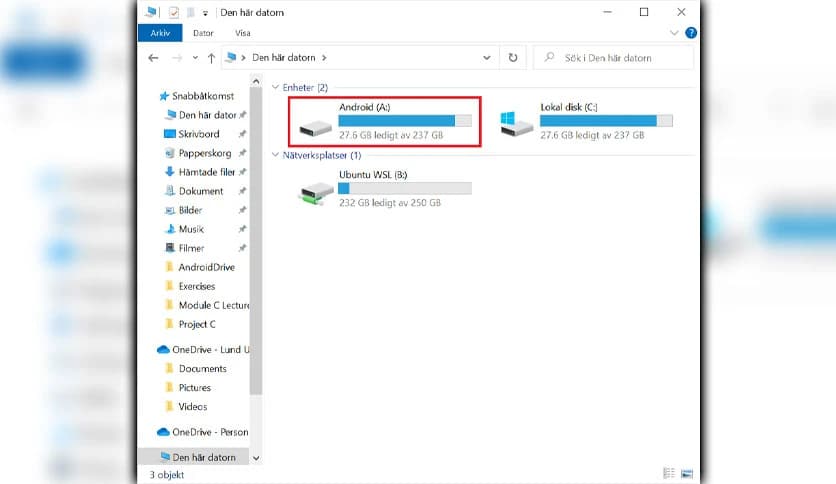This screenshot has height=484, width=836.
Task: Select Hämtade filer in quick access
Action: point(207,172)
